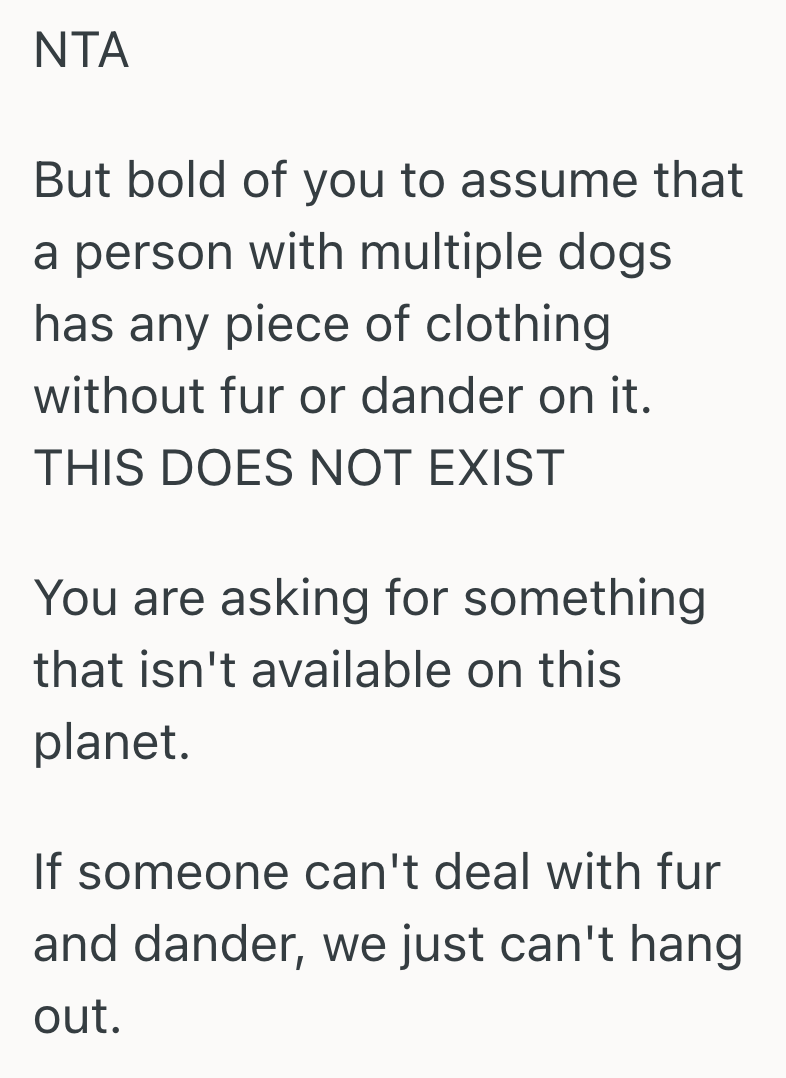Click the word "EXIST" in capitals
786x1078 pixels.
tap(497, 466)
